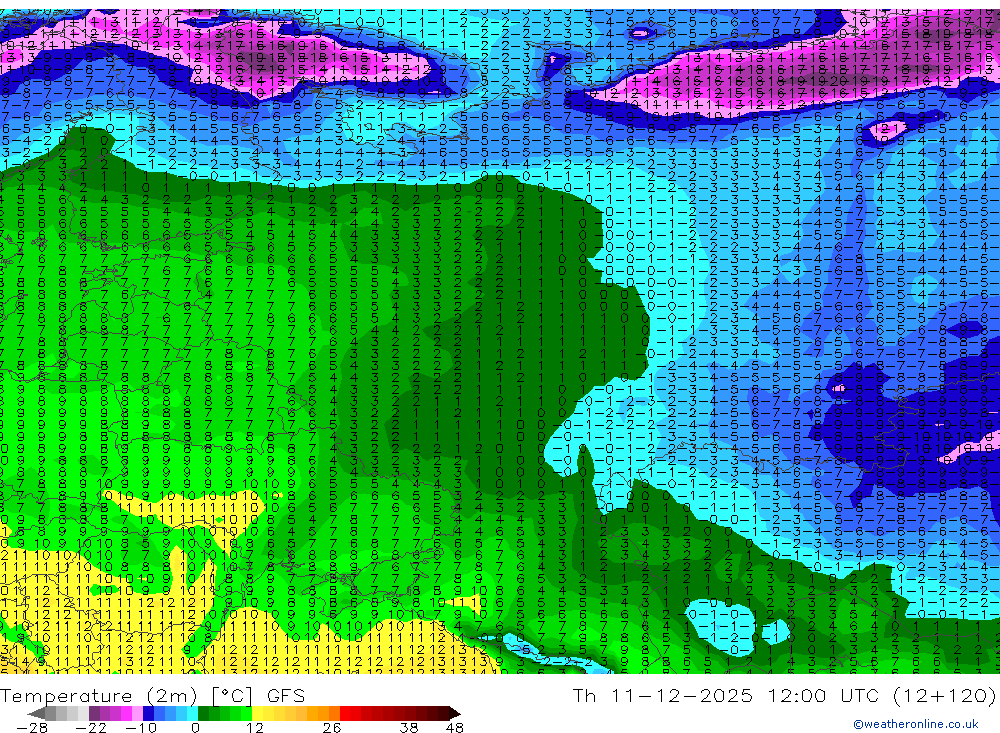Screen dimensions: 1000x733
Task: Click the bright red legend swatch at 26
Action: click(x=345, y=713)
